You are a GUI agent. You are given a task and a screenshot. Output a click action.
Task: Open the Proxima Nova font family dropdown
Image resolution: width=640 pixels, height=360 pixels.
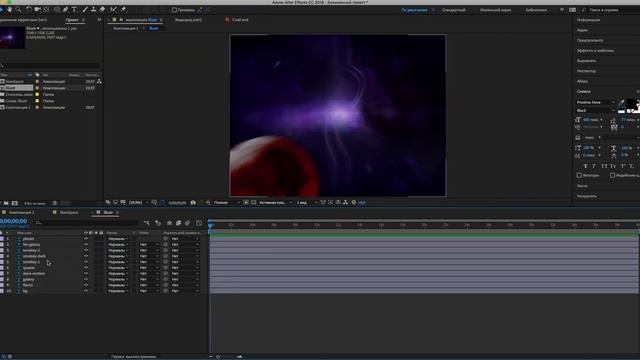595,102
